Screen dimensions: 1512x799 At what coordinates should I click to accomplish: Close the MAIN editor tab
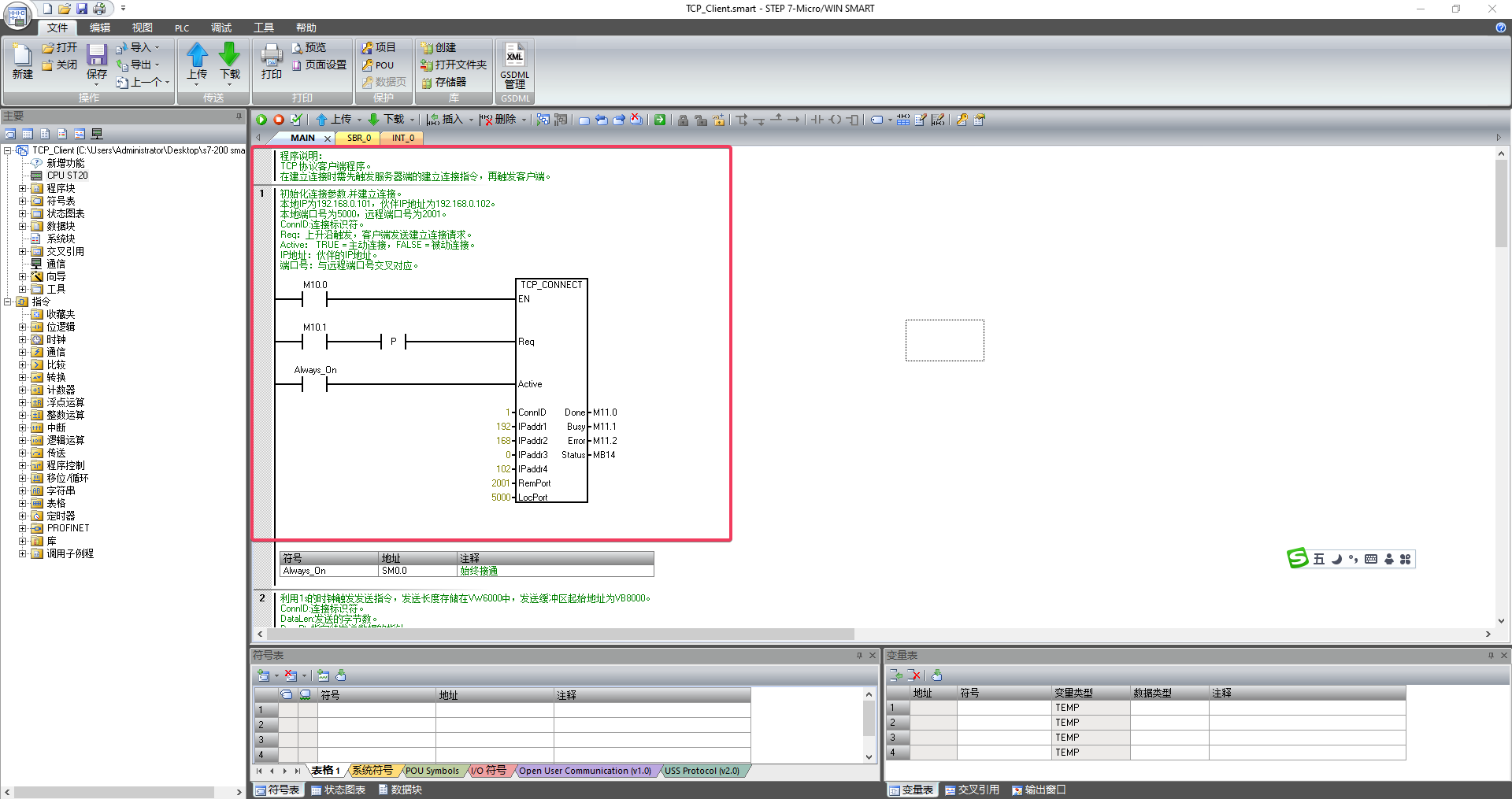[328, 139]
